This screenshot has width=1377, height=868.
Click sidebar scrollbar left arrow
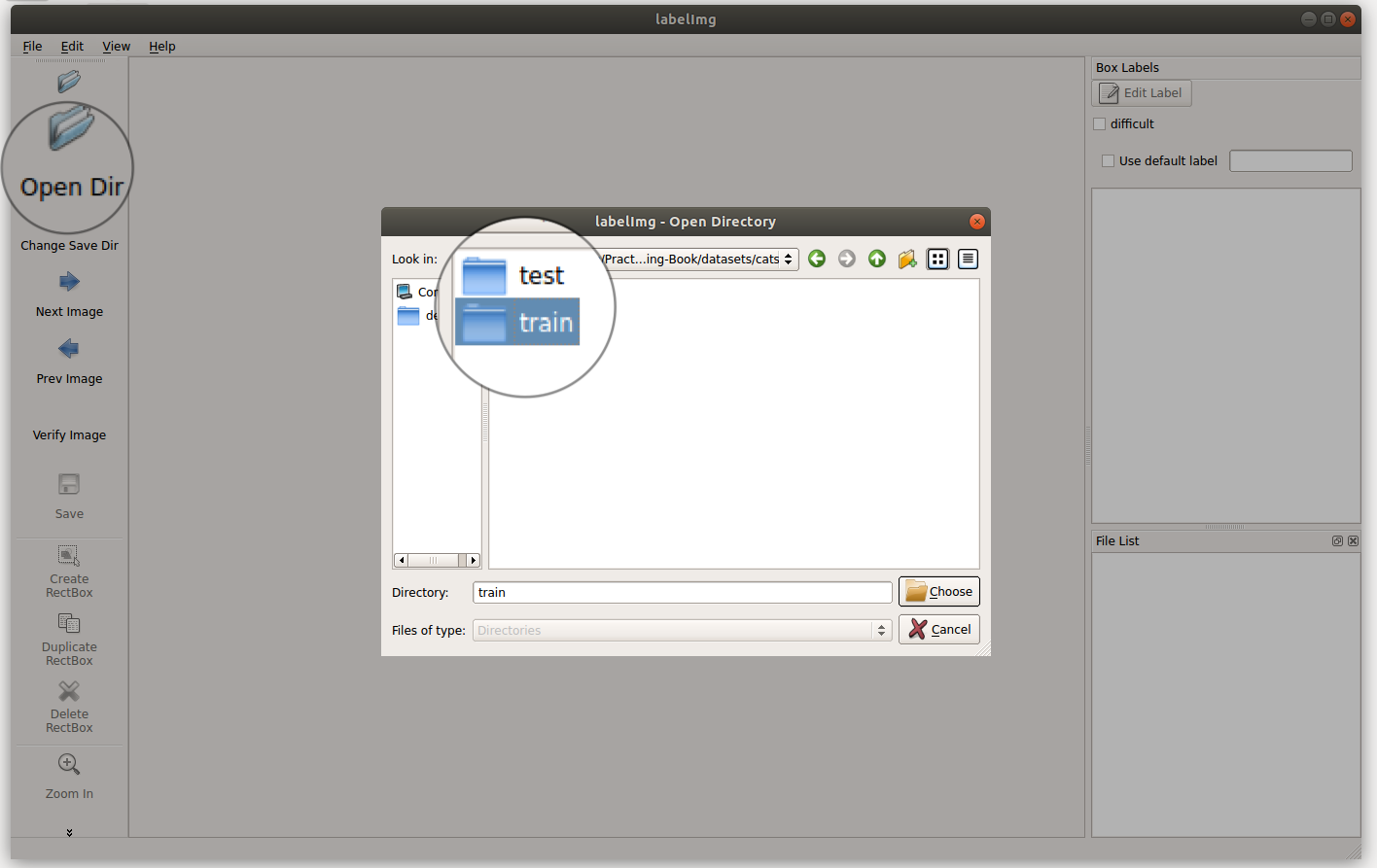[402, 560]
